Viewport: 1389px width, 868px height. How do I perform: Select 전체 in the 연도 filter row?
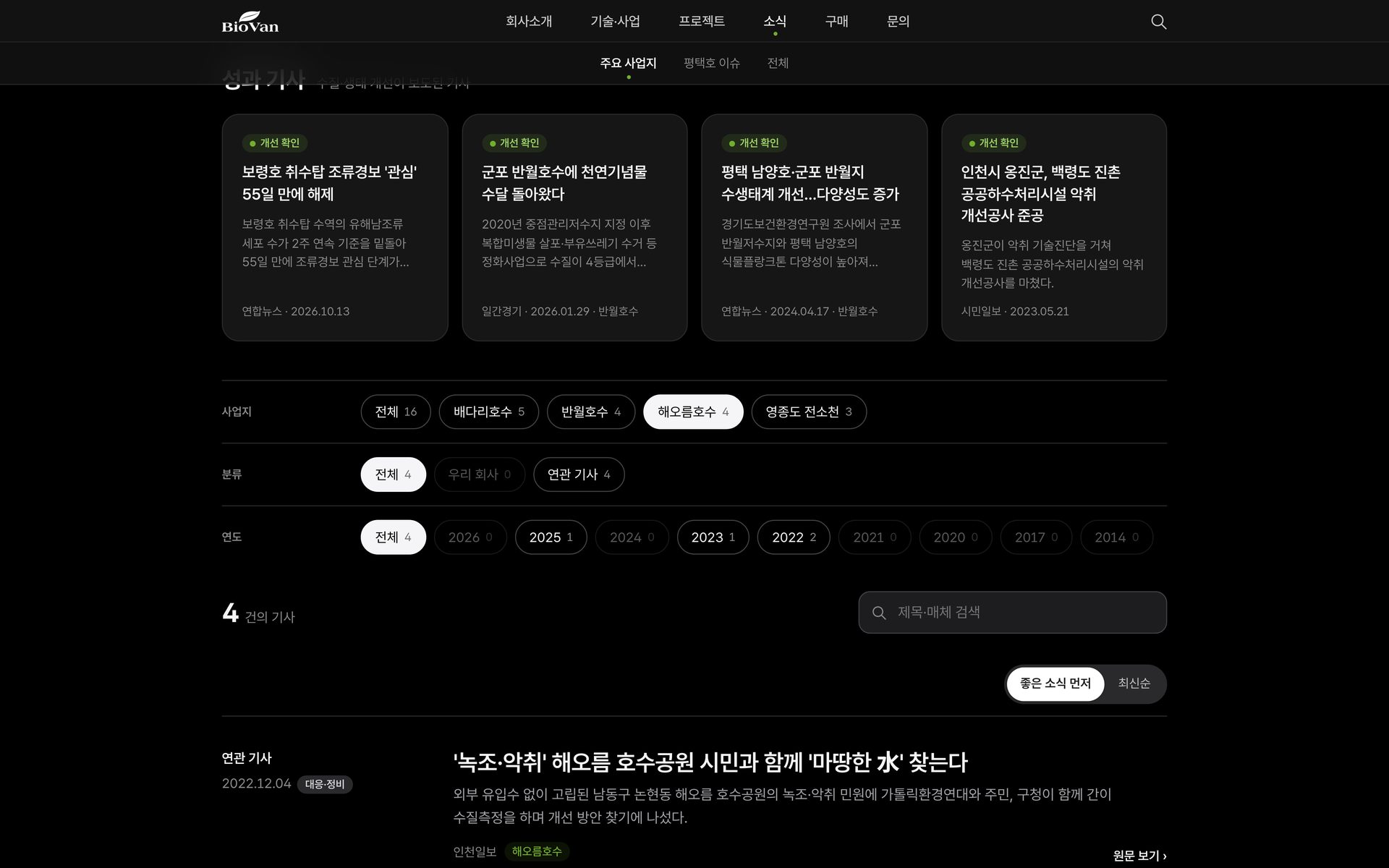[x=394, y=537]
